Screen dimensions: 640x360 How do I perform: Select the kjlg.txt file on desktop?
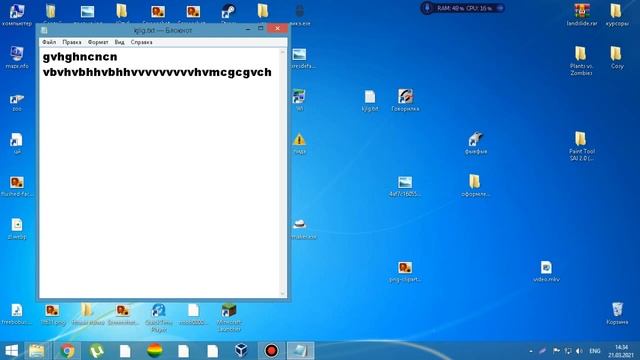click(370, 100)
